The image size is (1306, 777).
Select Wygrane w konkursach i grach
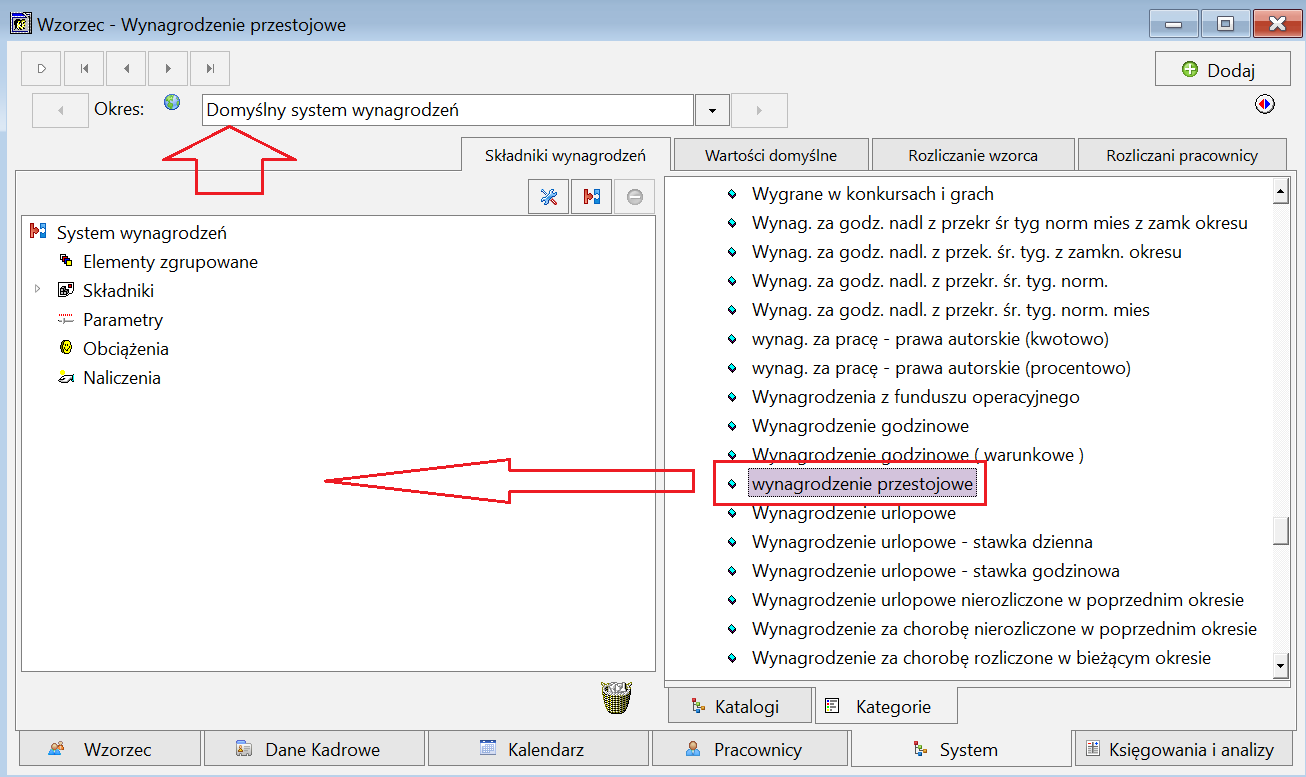pos(872,194)
